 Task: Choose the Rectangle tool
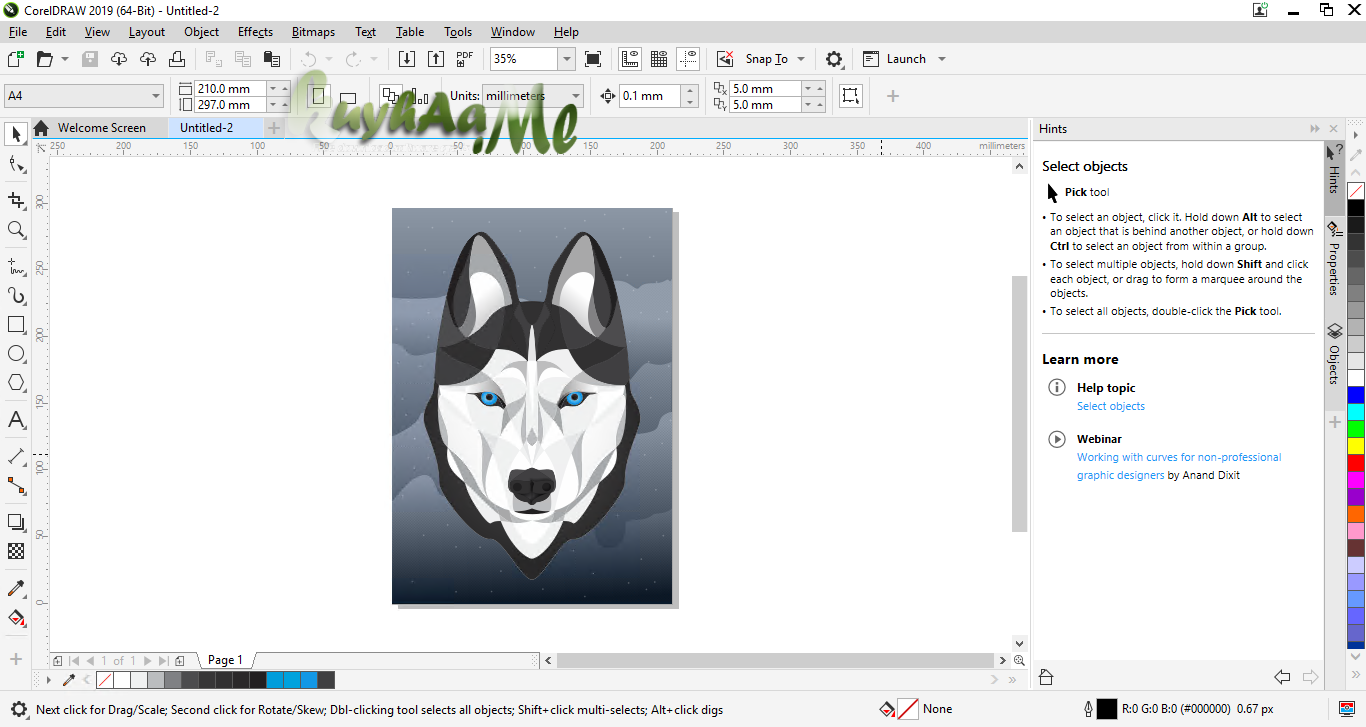[x=16, y=325]
